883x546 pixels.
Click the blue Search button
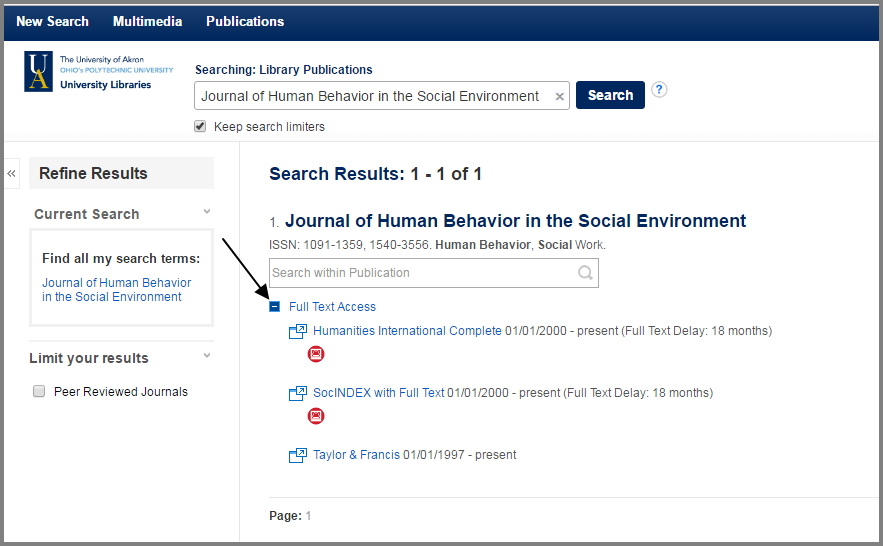click(x=610, y=95)
